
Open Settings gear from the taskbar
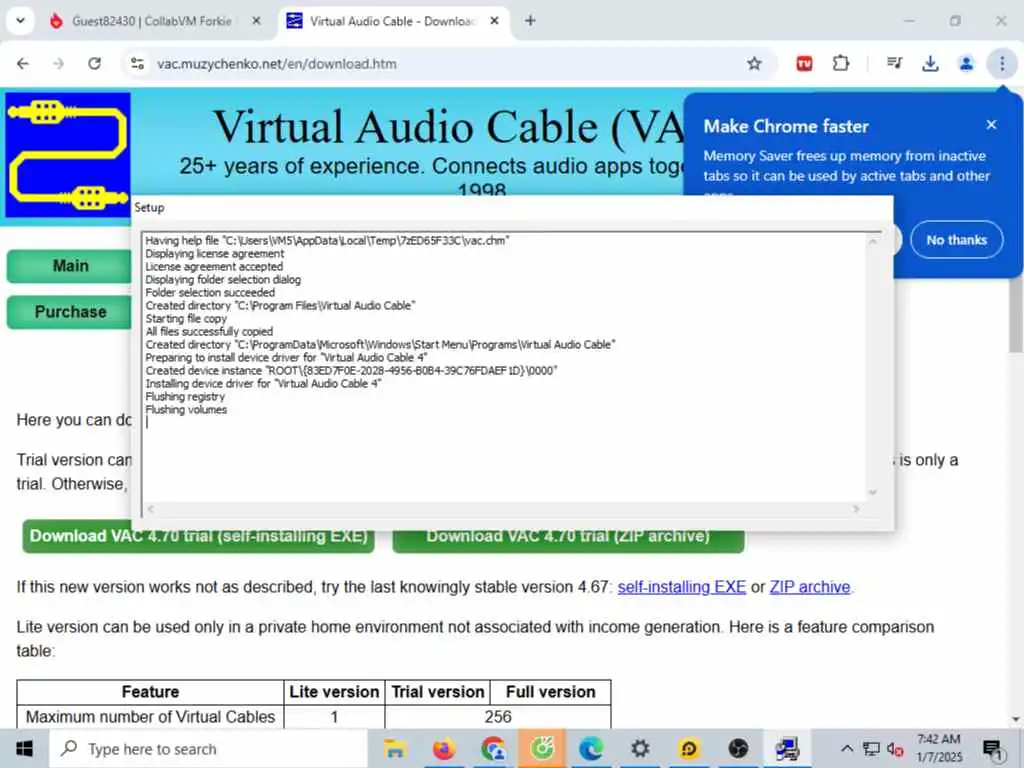(640, 748)
